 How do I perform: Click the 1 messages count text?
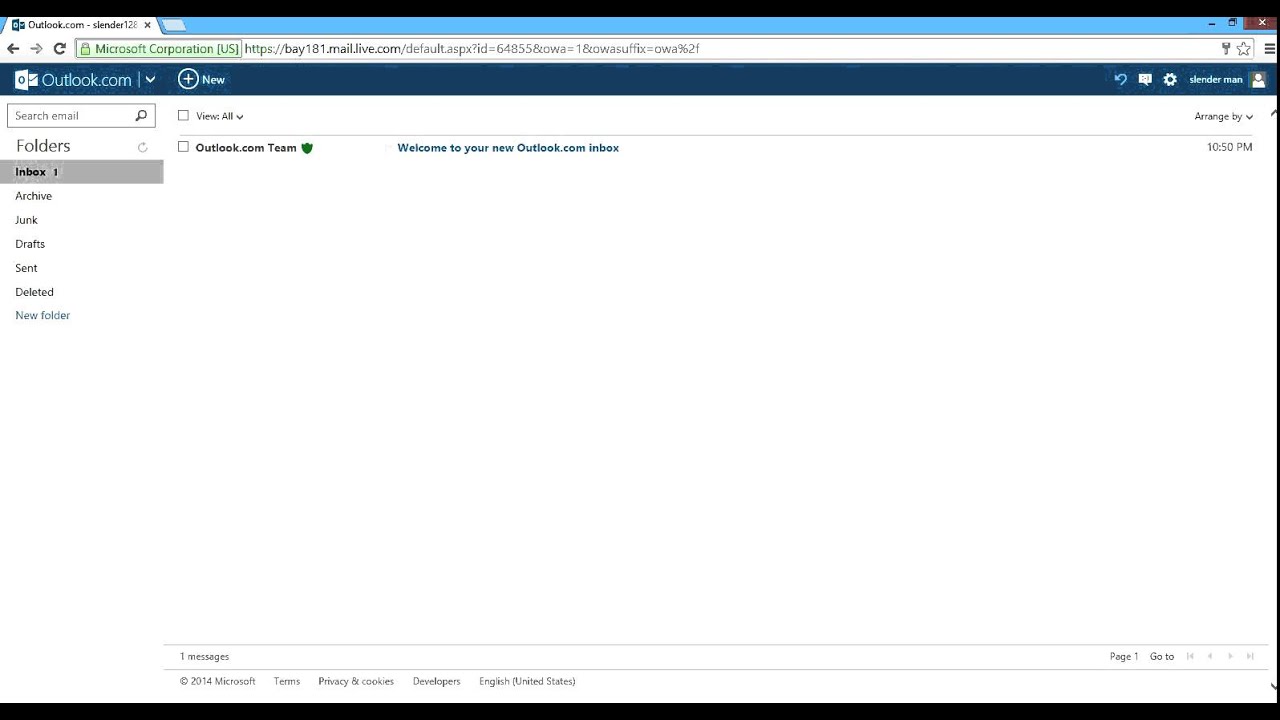click(x=204, y=657)
